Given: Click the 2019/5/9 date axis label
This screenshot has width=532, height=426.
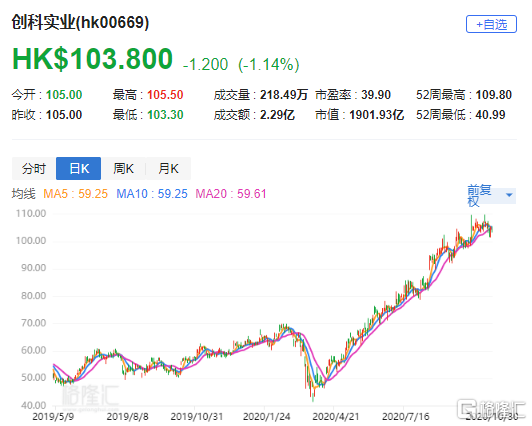Looking at the screenshot, I should [53, 417].
